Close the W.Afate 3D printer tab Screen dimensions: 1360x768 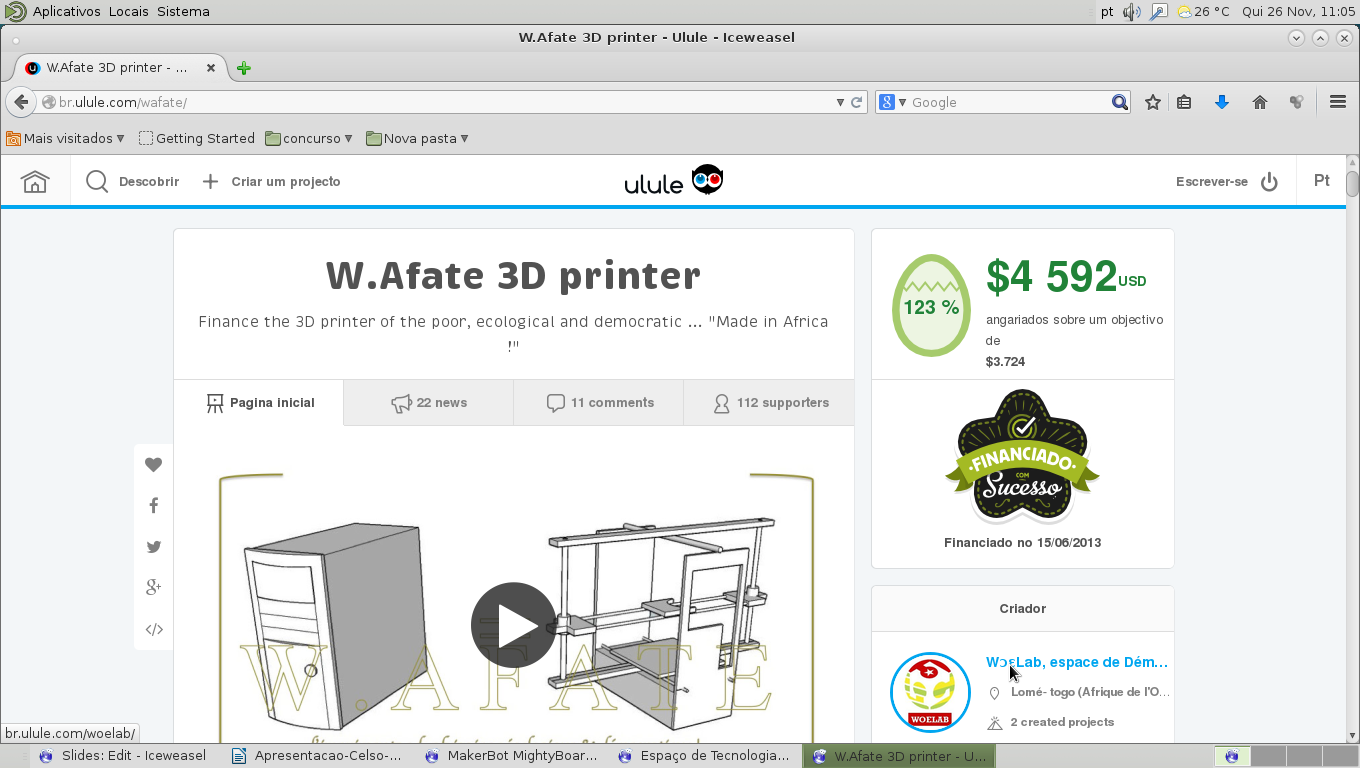point(210,68)
